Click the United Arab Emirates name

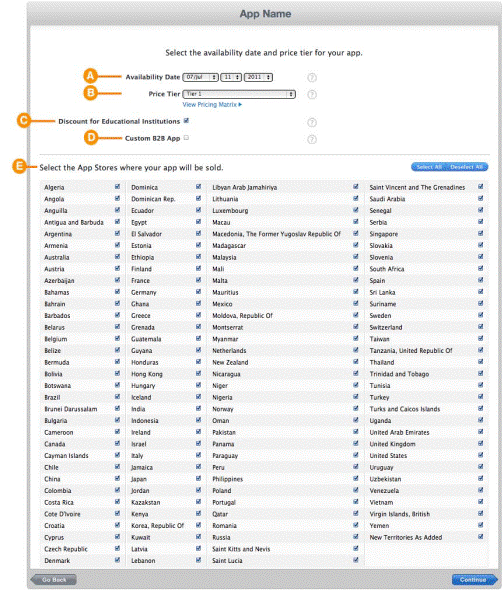[399, 432]
